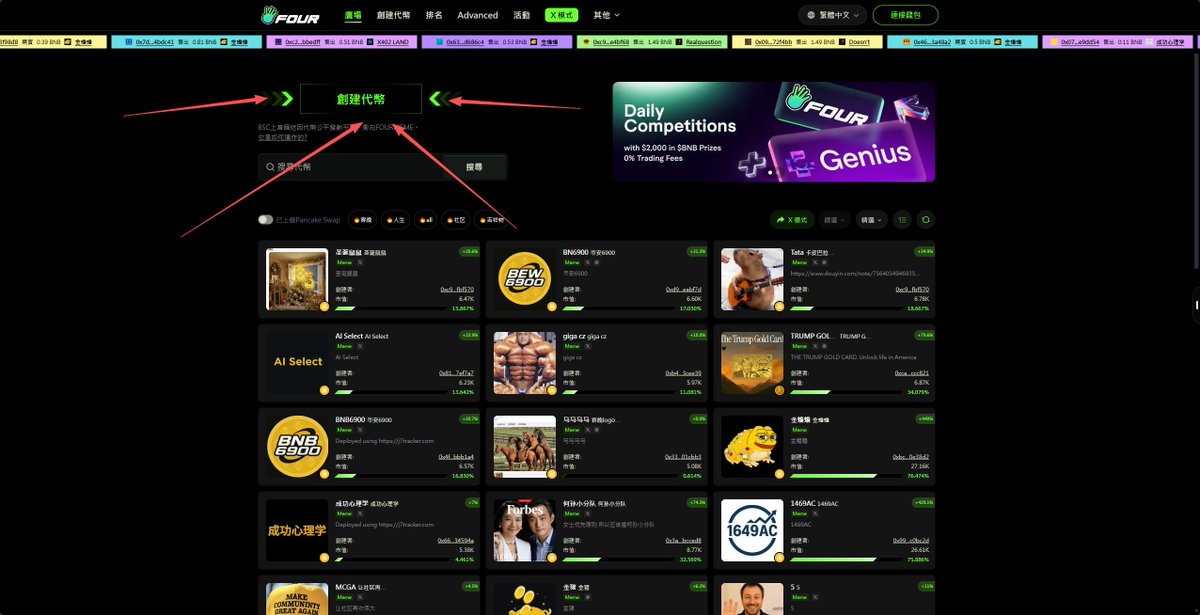Toggle the 已上線Pancake Swap switch
The width and height of the screenshot is (1200, 615).
(265, 219)
